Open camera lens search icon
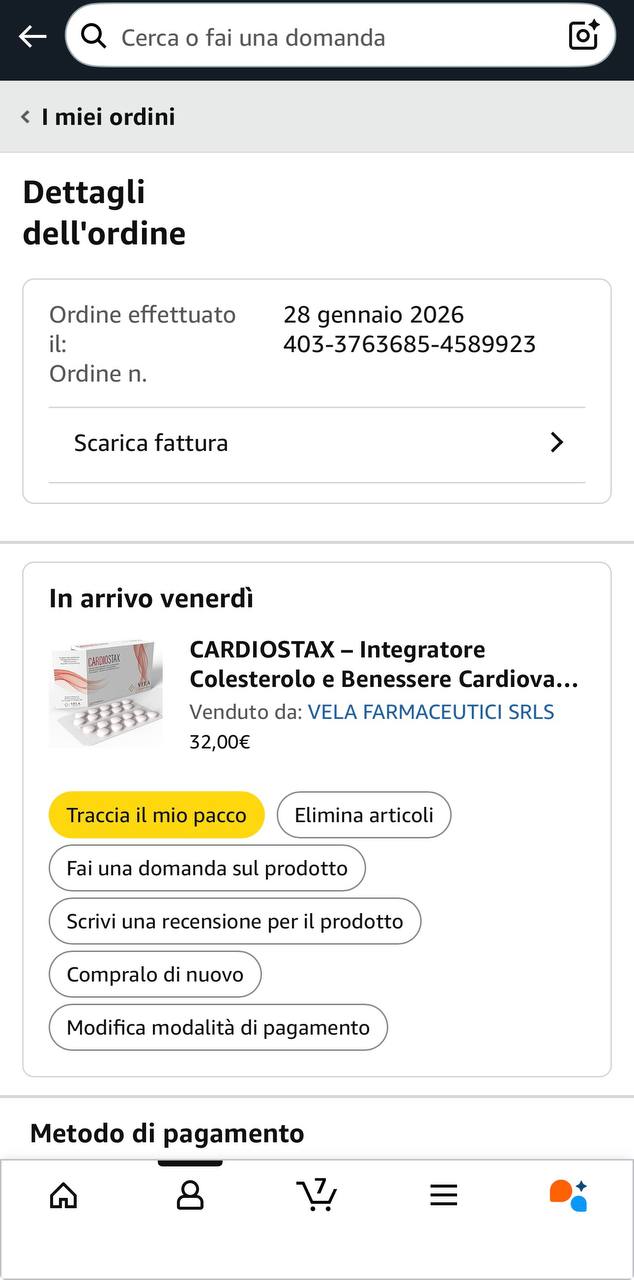The width and height of the screenshot is (634, 1280). pyautogui.click(x=583, y=36)
